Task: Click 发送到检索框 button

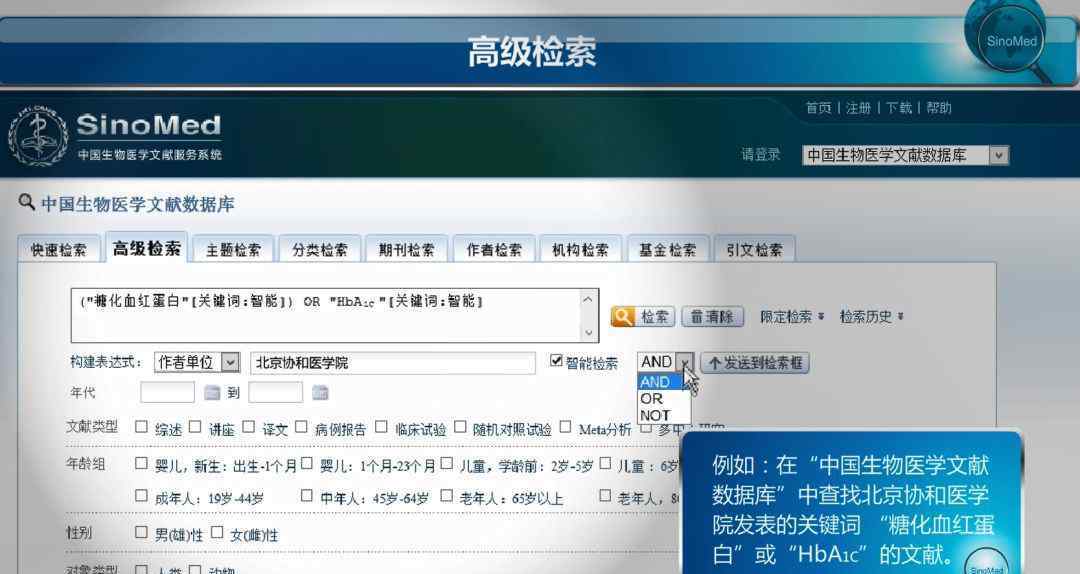Action: [755, 362]
